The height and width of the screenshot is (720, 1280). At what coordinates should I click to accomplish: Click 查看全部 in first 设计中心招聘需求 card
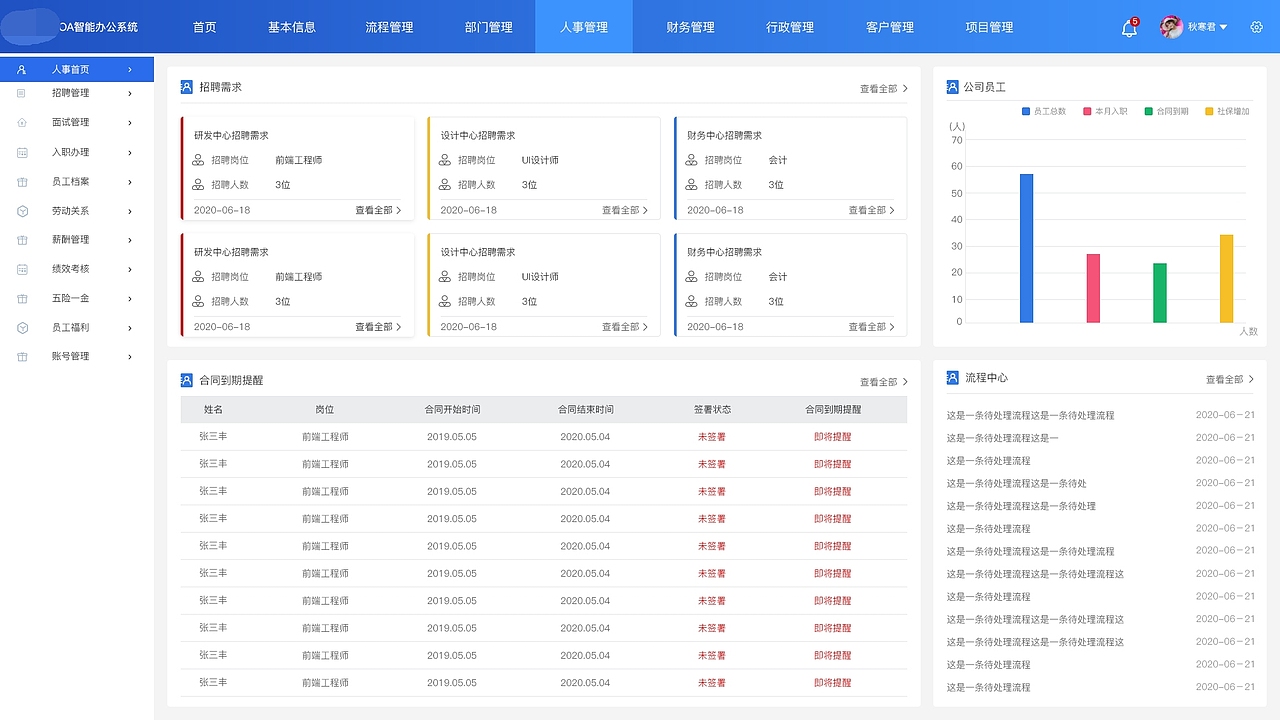point(625,211)
